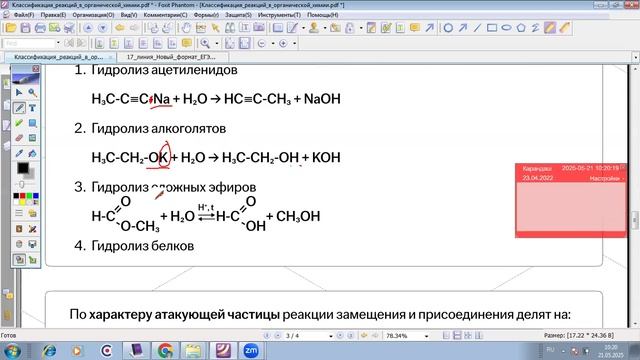Click the yellow back-view arrow
Screen dimensions: 640x360
point(120,28)
